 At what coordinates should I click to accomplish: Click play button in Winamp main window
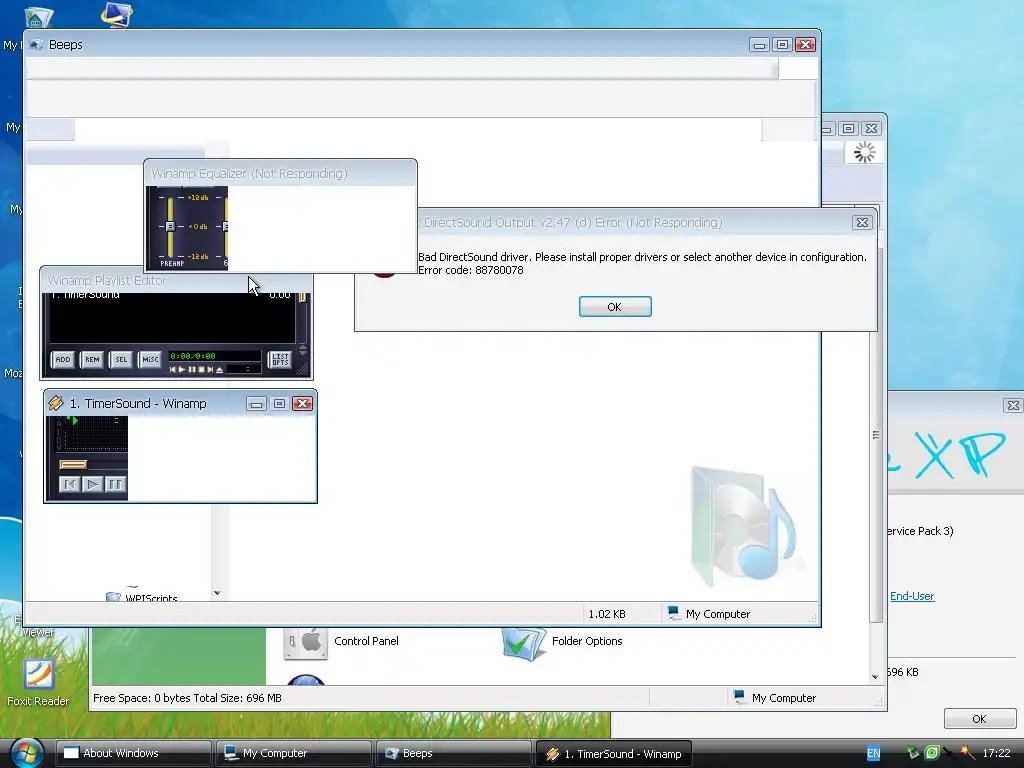(92, 484)
